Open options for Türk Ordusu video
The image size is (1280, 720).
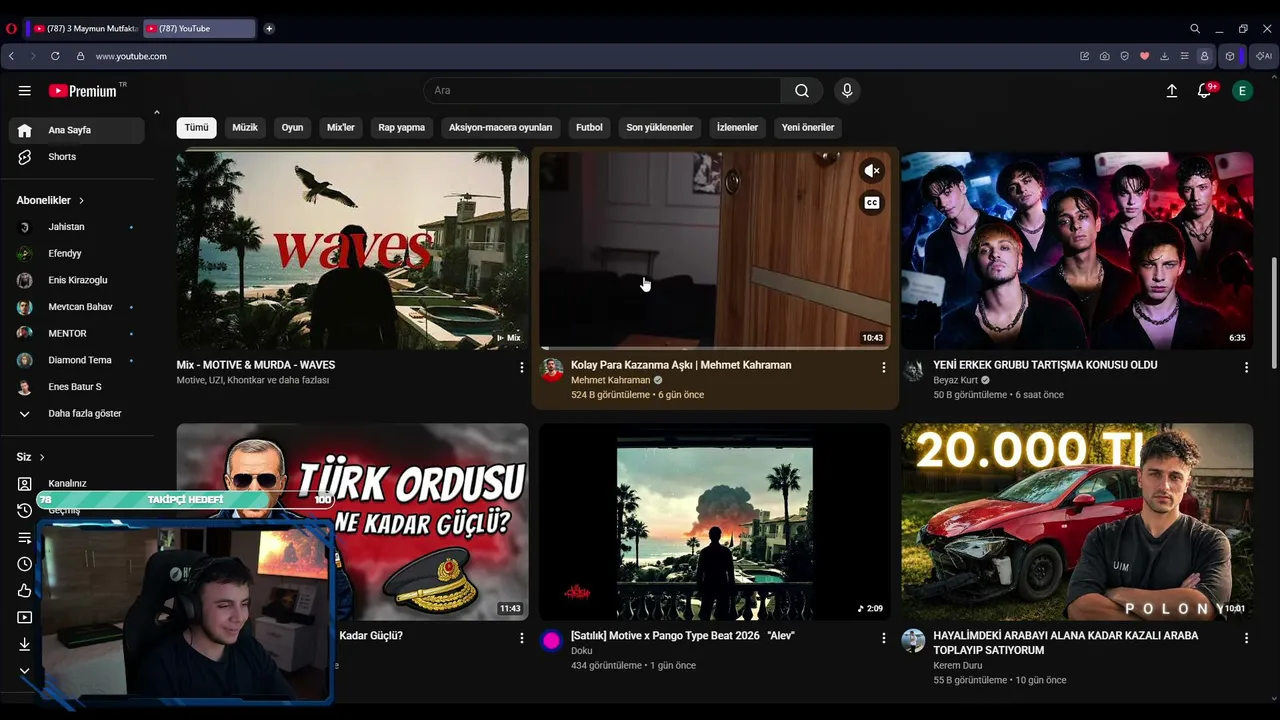[x=521, y=638]
